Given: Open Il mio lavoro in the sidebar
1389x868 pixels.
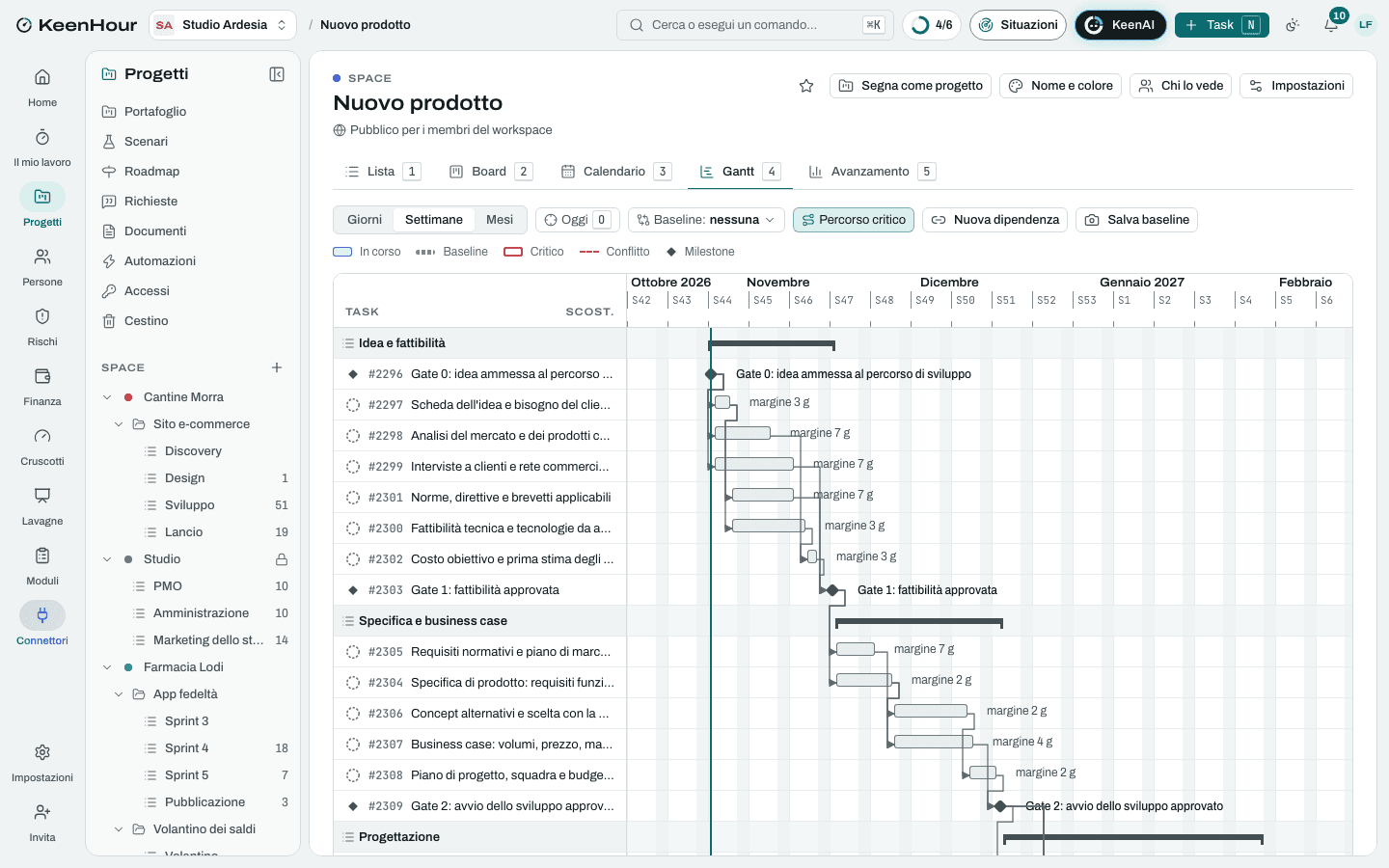Looking at the screenshot, I should click(x=42, y=148).
